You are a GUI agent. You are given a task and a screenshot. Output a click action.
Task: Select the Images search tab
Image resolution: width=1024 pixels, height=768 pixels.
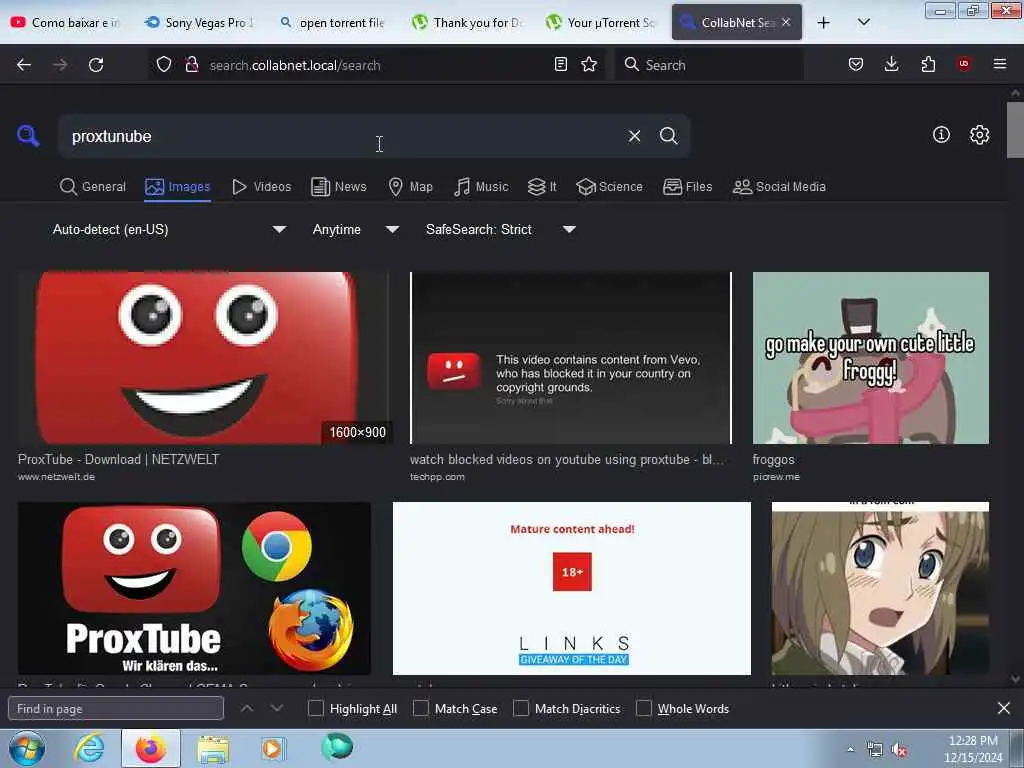coord(178,187)
